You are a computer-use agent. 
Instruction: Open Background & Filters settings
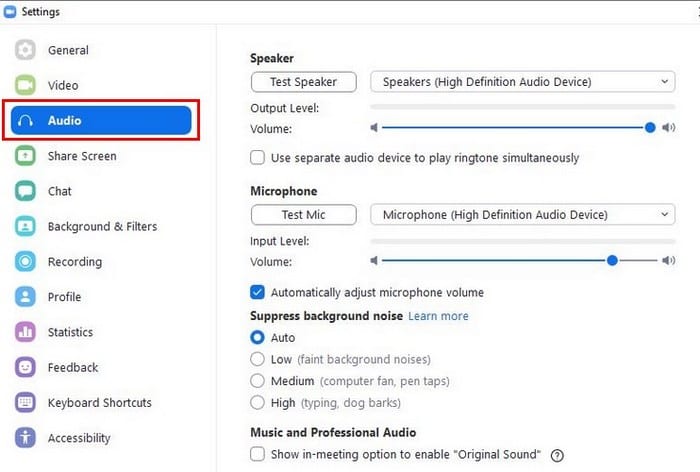[102, 226]
